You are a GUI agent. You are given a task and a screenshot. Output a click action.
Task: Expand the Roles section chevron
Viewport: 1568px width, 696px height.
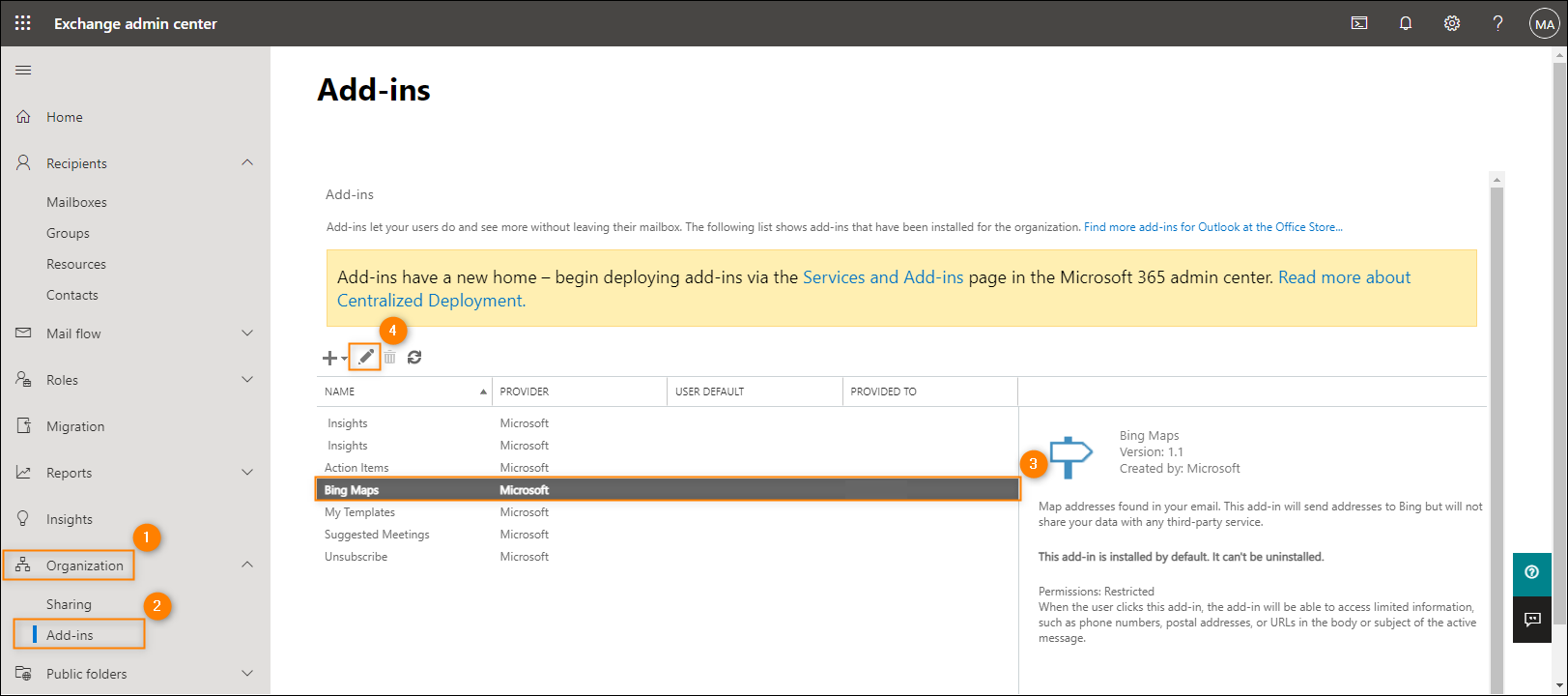[x=247, y=379]
